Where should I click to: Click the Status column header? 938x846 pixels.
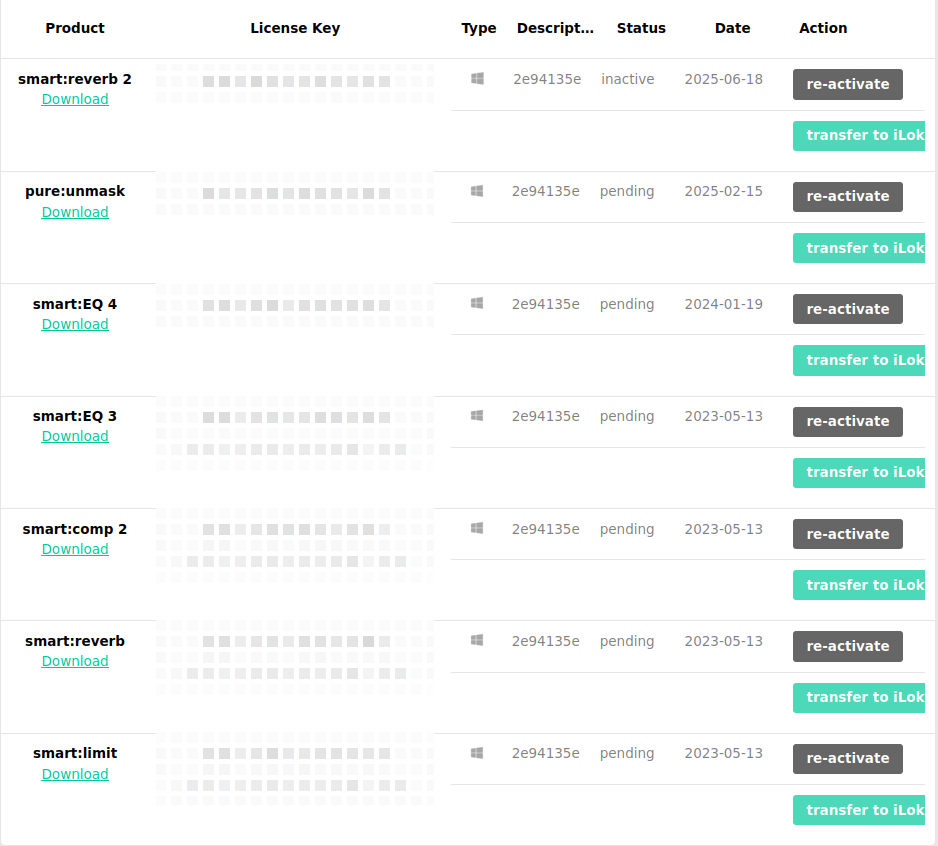pyautogui.click(x=641, y=28)
